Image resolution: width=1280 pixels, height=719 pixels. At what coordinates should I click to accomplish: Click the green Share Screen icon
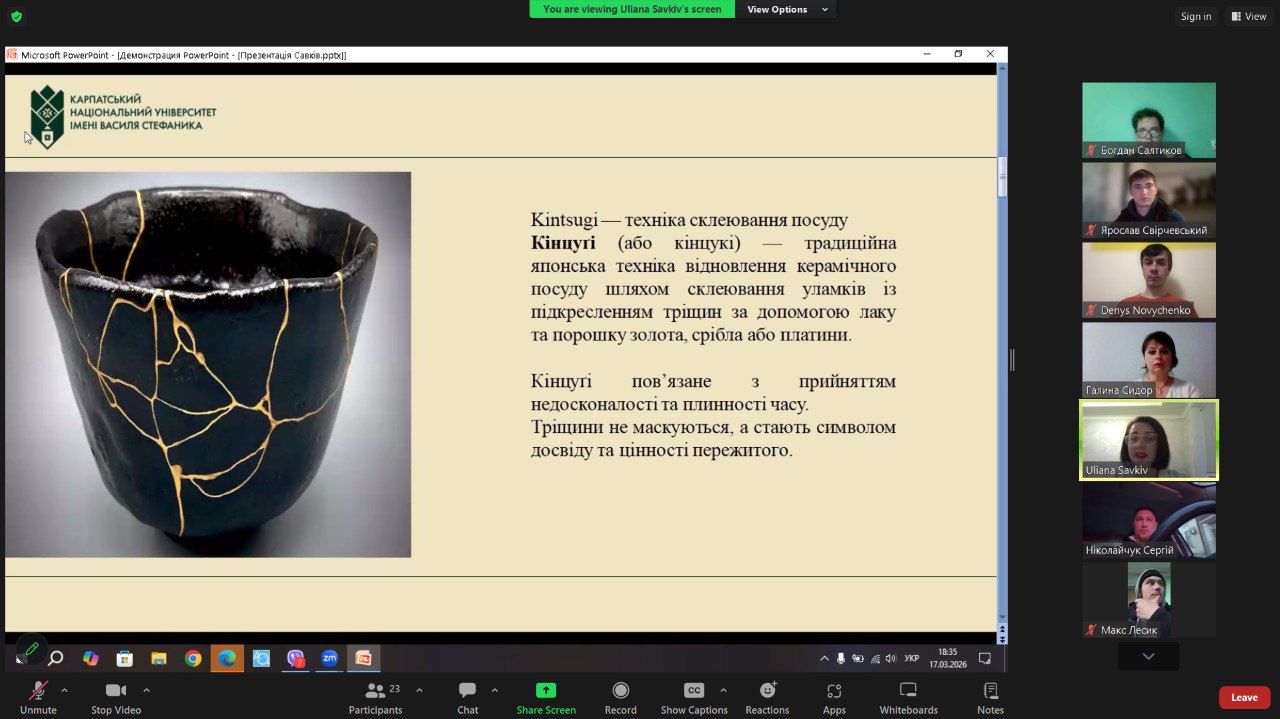546,691
